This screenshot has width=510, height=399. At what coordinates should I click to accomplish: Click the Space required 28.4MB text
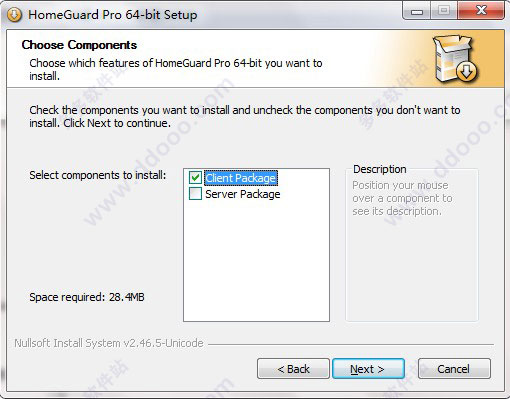[87, 297]
